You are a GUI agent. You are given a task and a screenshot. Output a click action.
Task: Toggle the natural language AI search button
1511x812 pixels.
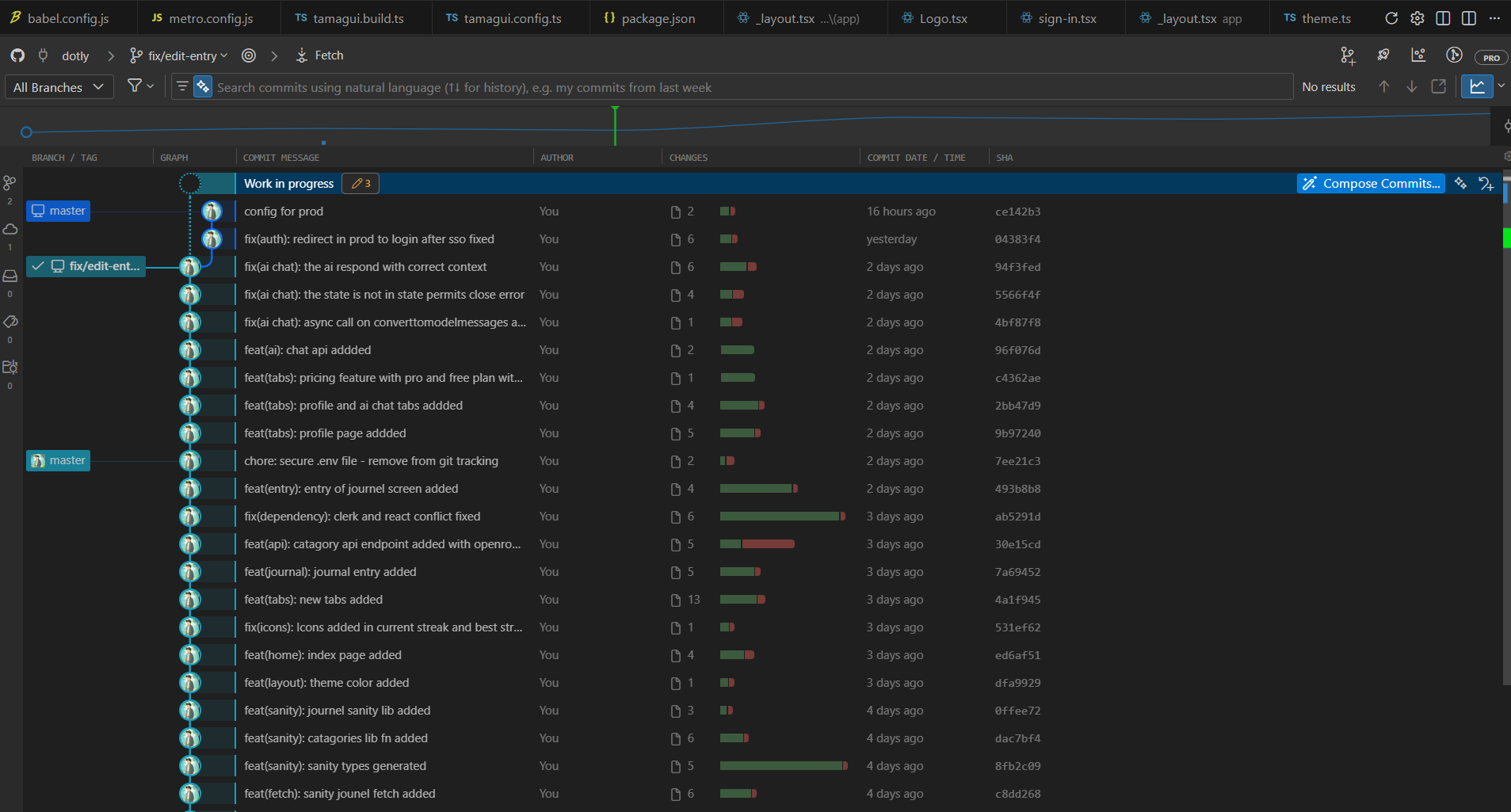coord(203,86)
